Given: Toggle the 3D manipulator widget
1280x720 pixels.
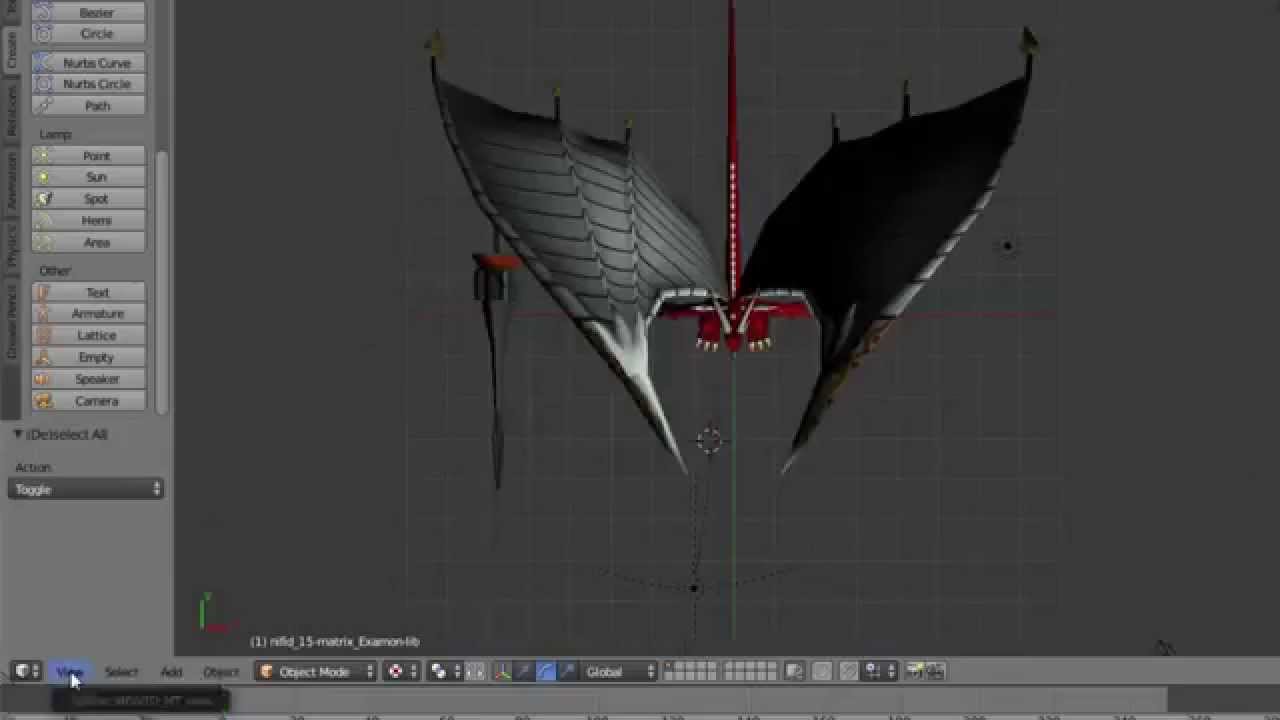Looking at the screenshot, I should pos(502,671).
